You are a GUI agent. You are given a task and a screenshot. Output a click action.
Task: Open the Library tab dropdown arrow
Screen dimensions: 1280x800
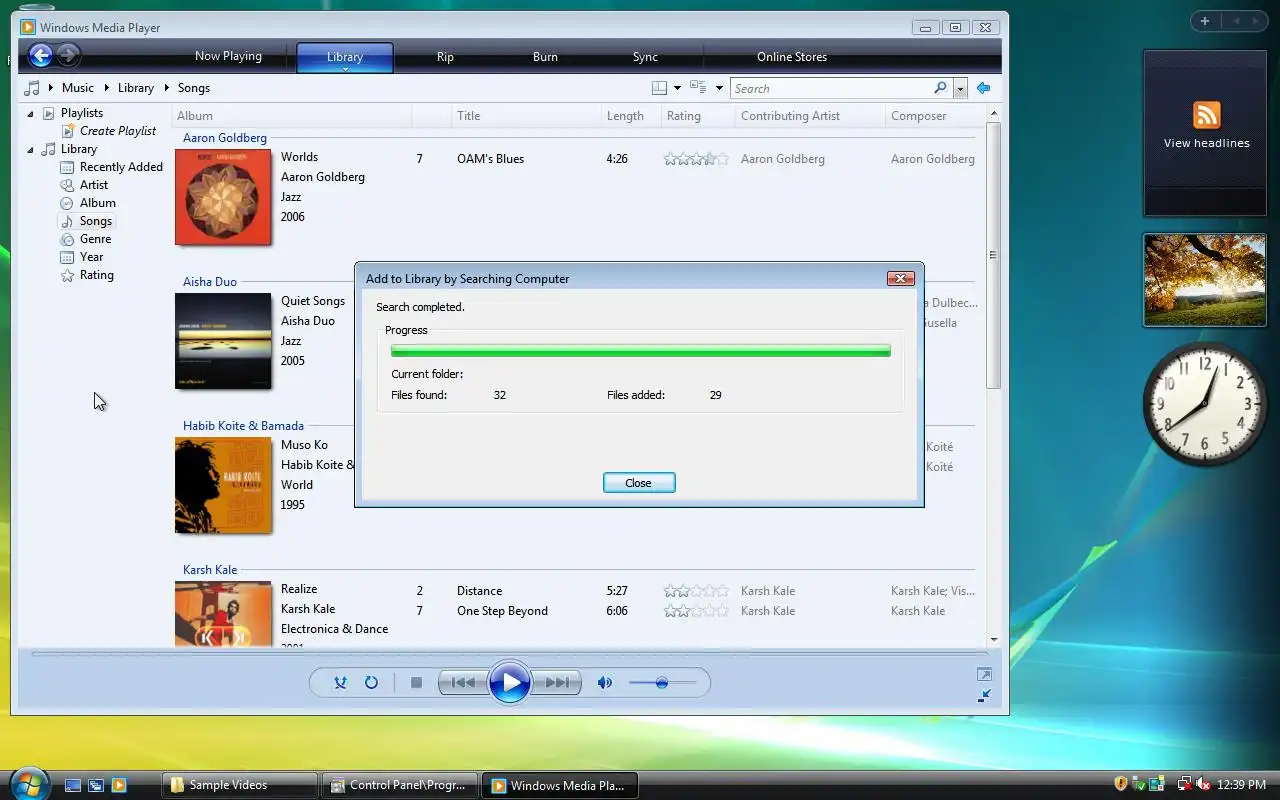tap(345, 69)
